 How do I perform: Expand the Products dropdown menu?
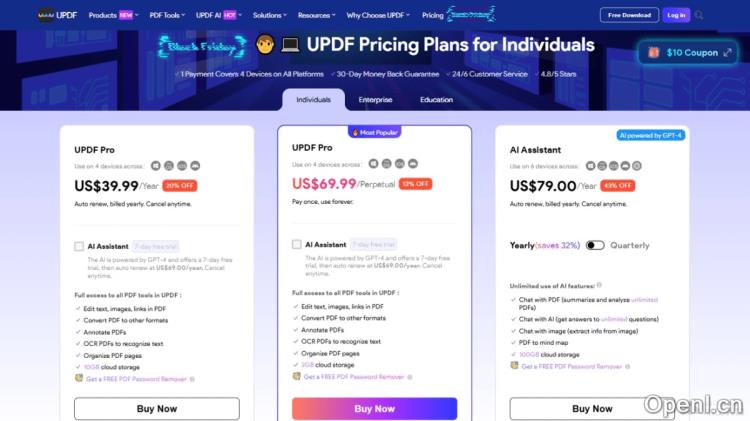click(x=109, y=15)
